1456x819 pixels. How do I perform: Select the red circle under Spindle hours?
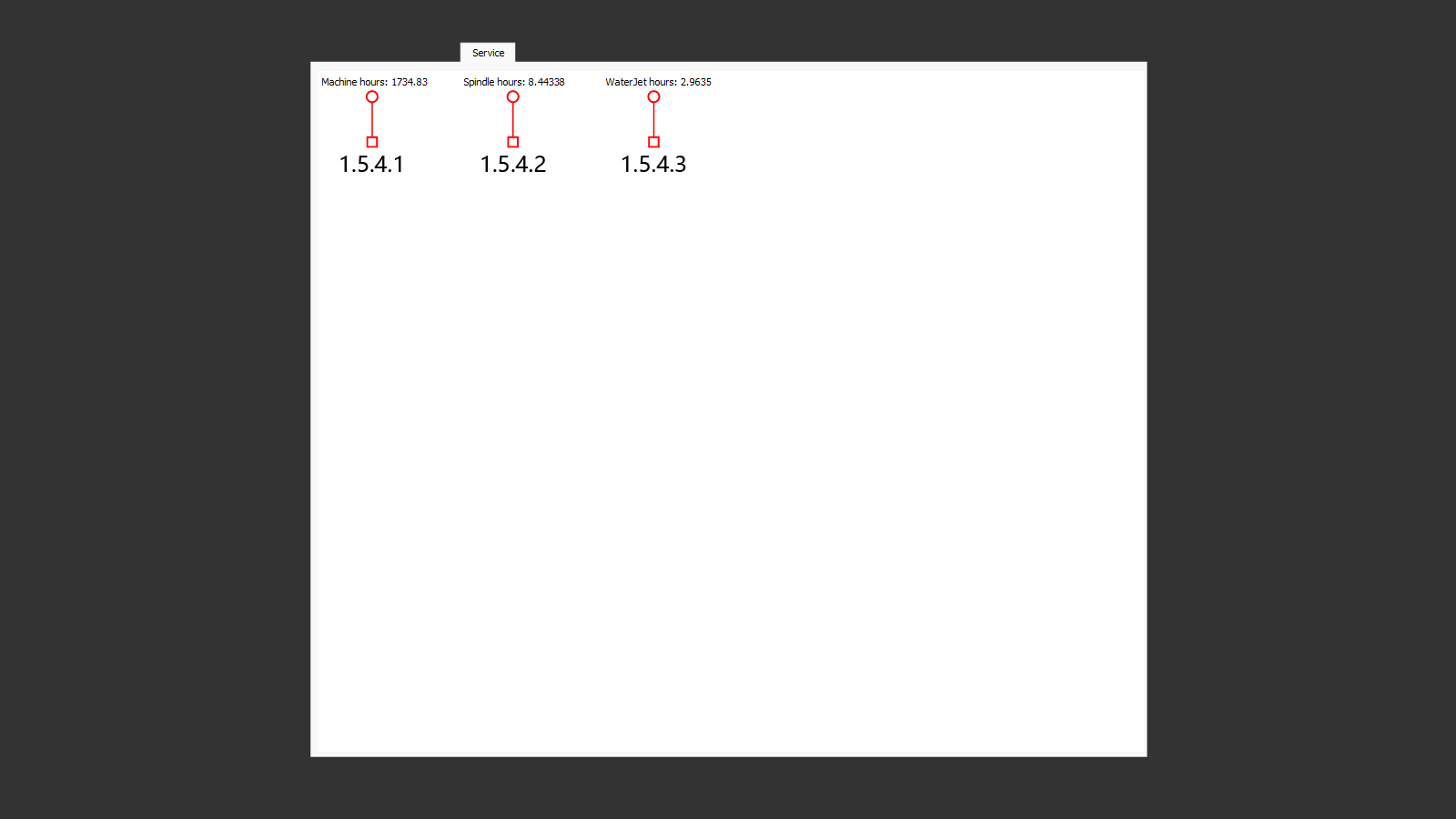tap(513, 96)
